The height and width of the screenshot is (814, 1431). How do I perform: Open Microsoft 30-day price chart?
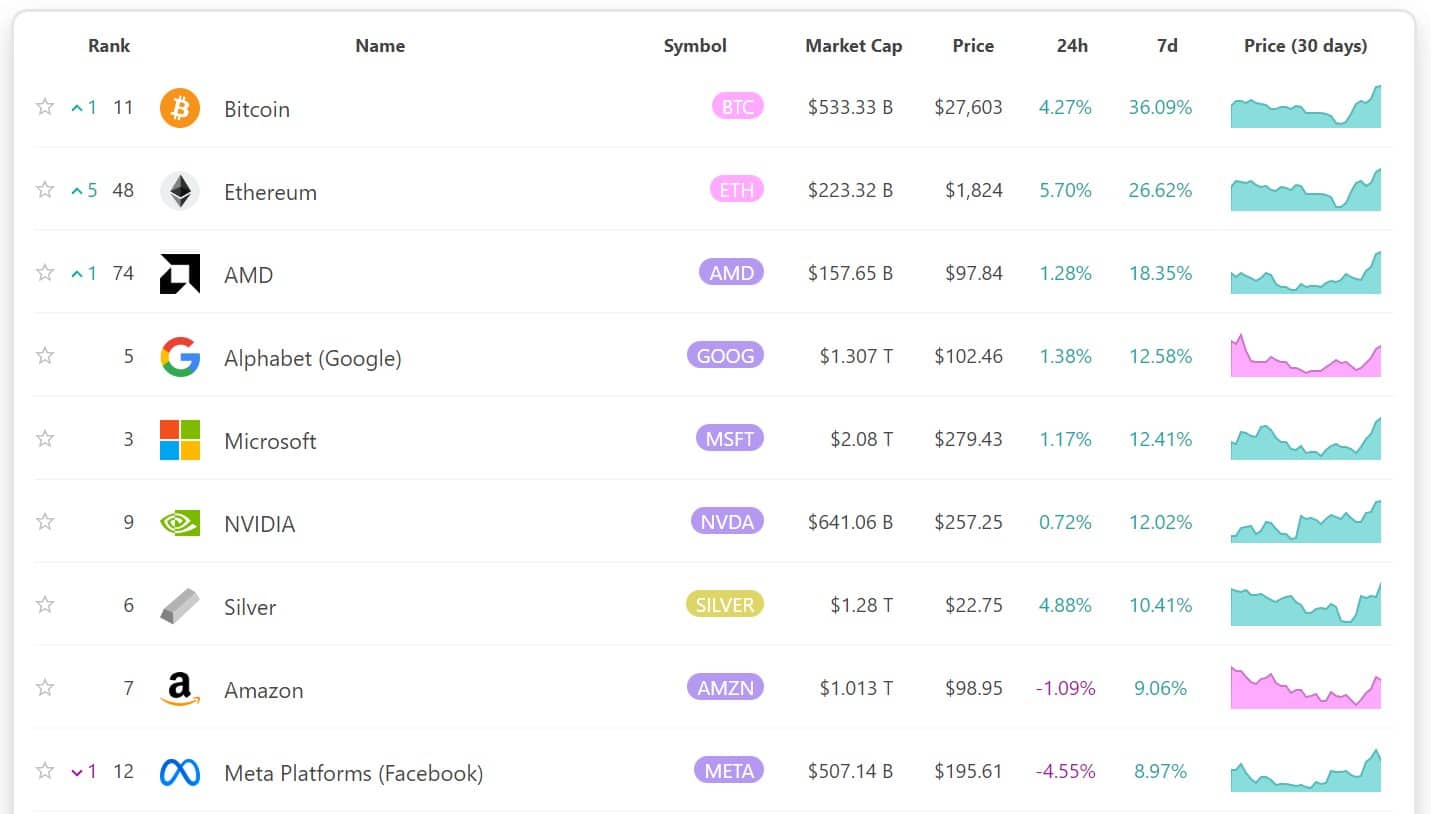tap(1306, 439)
